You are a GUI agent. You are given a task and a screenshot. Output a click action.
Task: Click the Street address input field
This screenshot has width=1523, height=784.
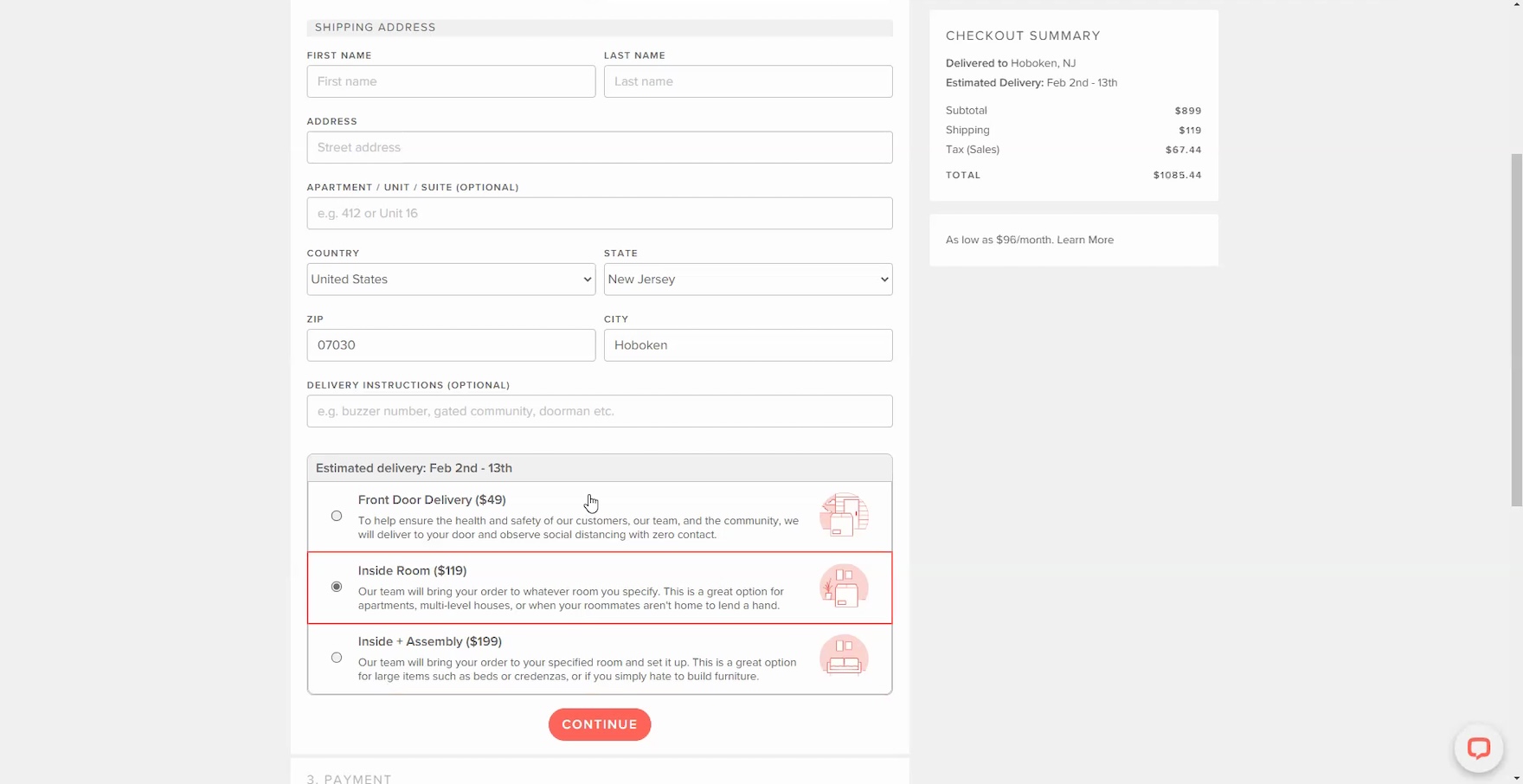pos(599,147)
